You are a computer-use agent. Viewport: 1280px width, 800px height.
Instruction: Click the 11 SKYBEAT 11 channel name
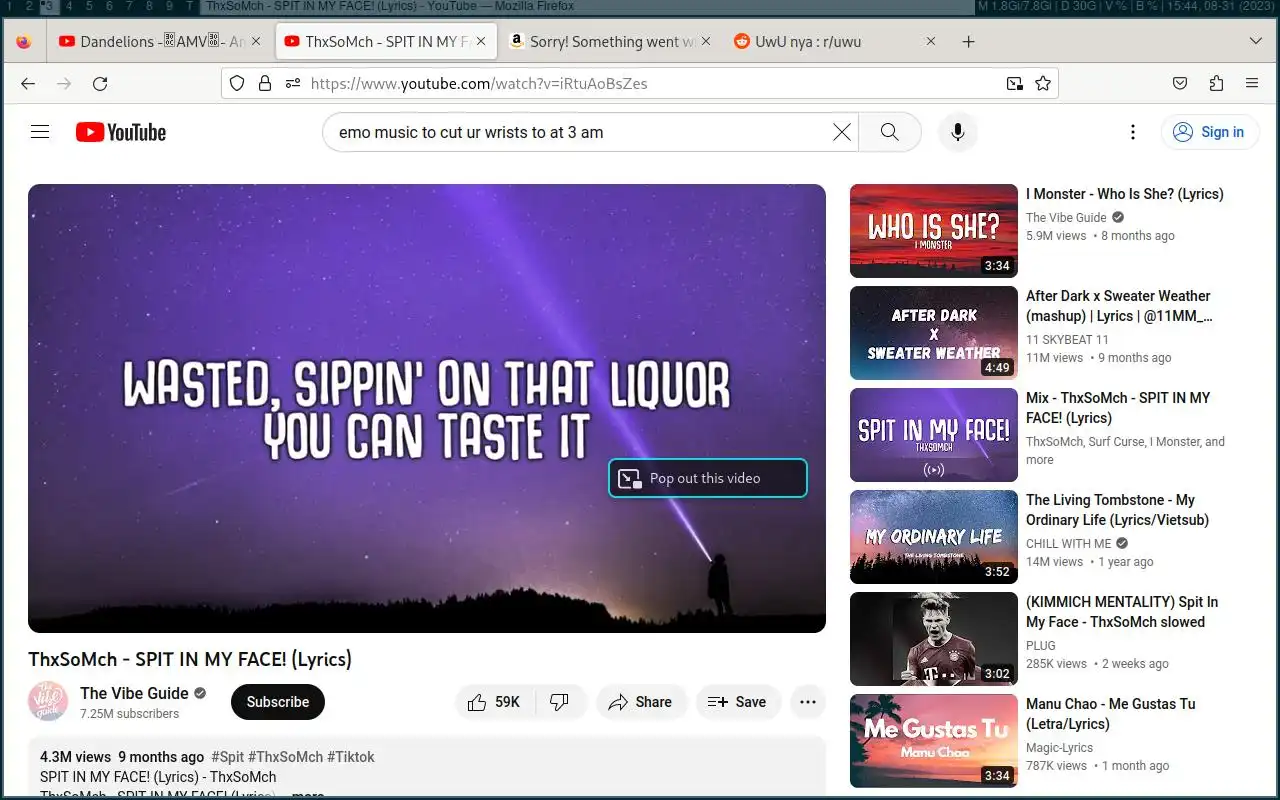coord(1067,340)
